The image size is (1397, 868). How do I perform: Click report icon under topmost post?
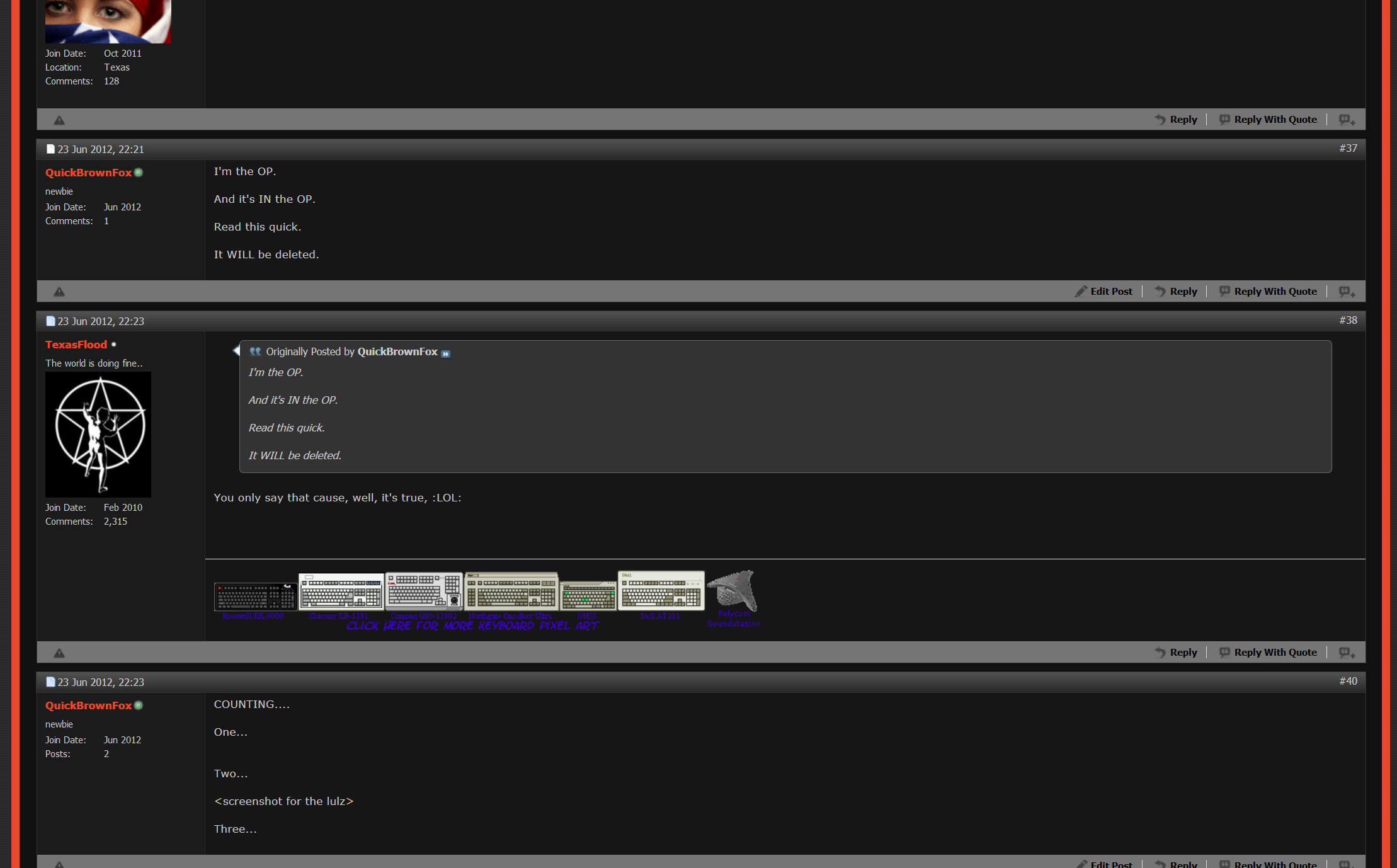point(59,120)
